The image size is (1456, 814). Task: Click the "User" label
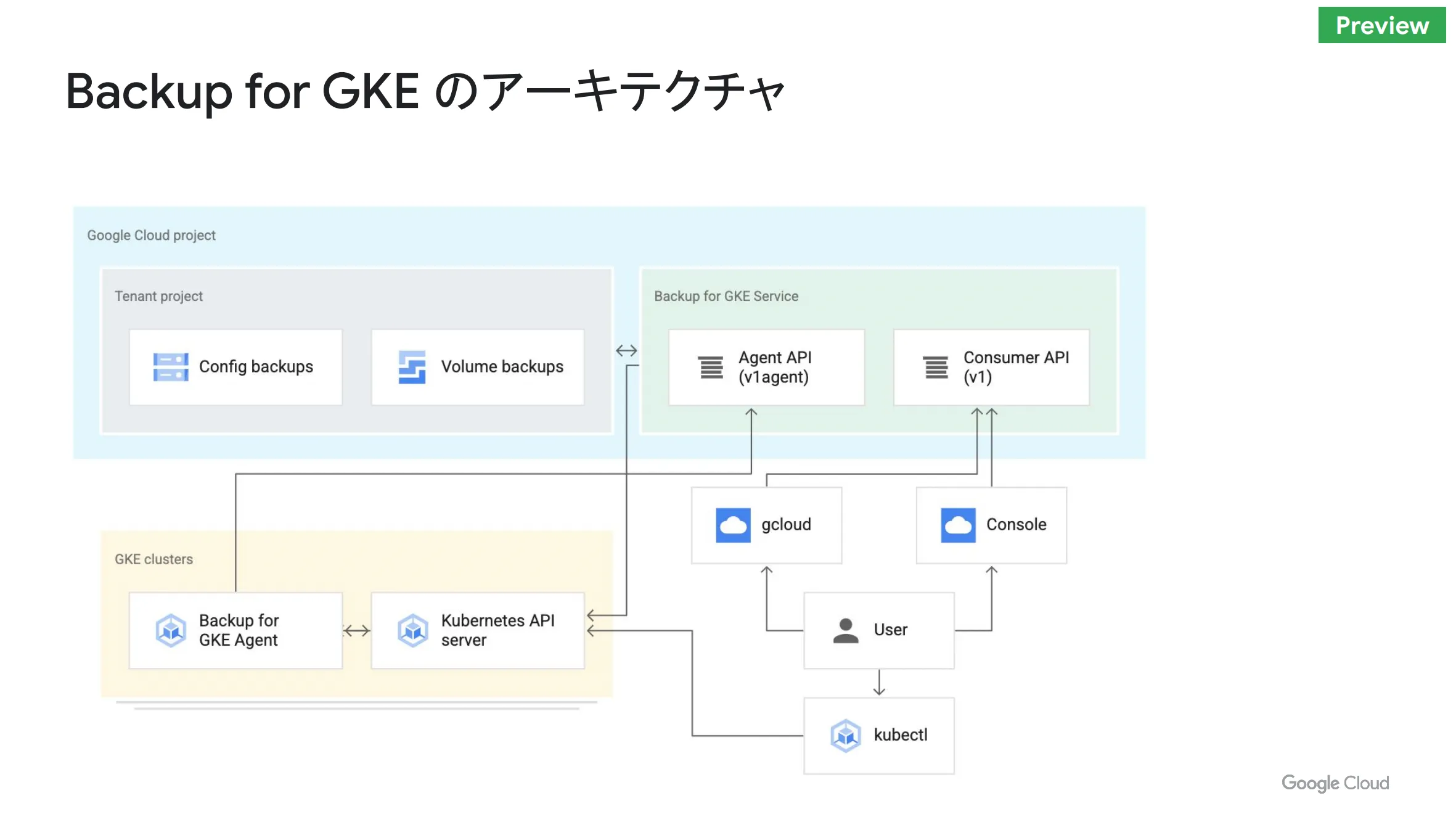[890, 630]
